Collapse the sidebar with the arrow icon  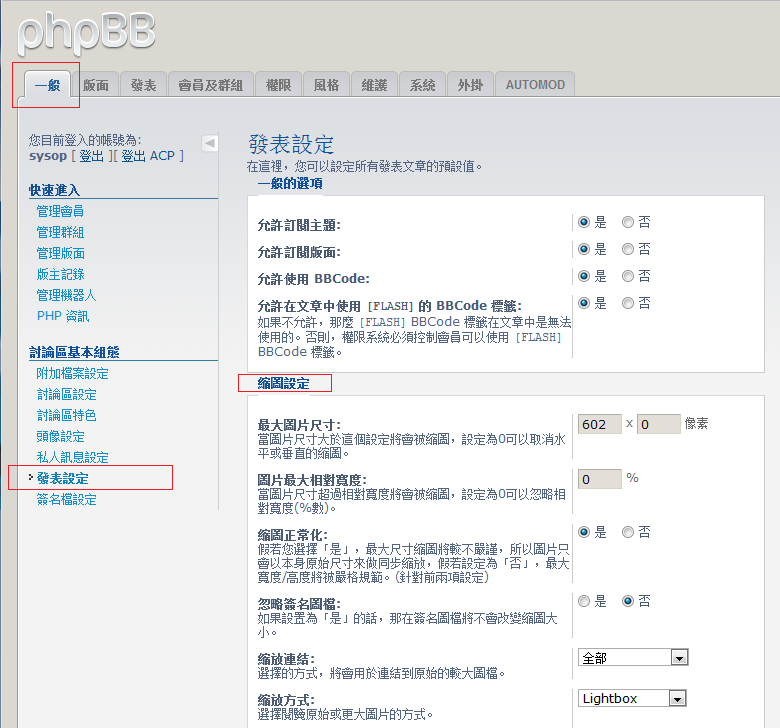[209, 143]
